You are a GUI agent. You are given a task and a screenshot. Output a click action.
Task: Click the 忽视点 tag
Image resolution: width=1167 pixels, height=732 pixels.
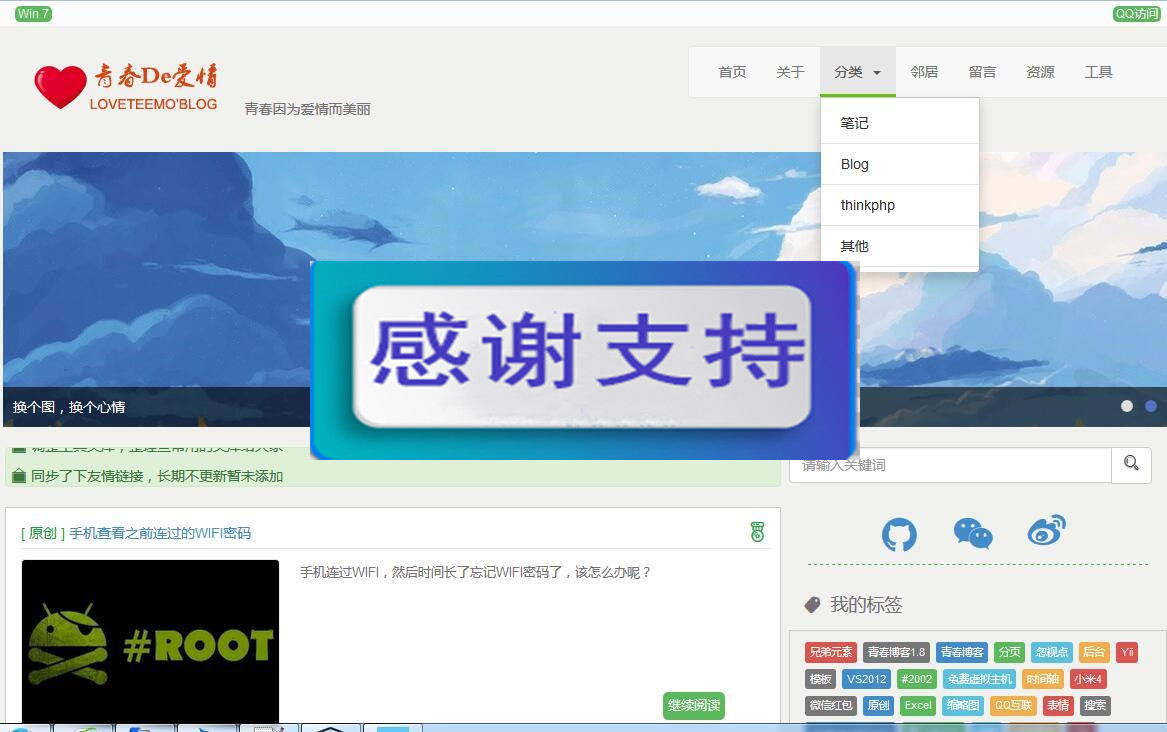click(1052, 652)
